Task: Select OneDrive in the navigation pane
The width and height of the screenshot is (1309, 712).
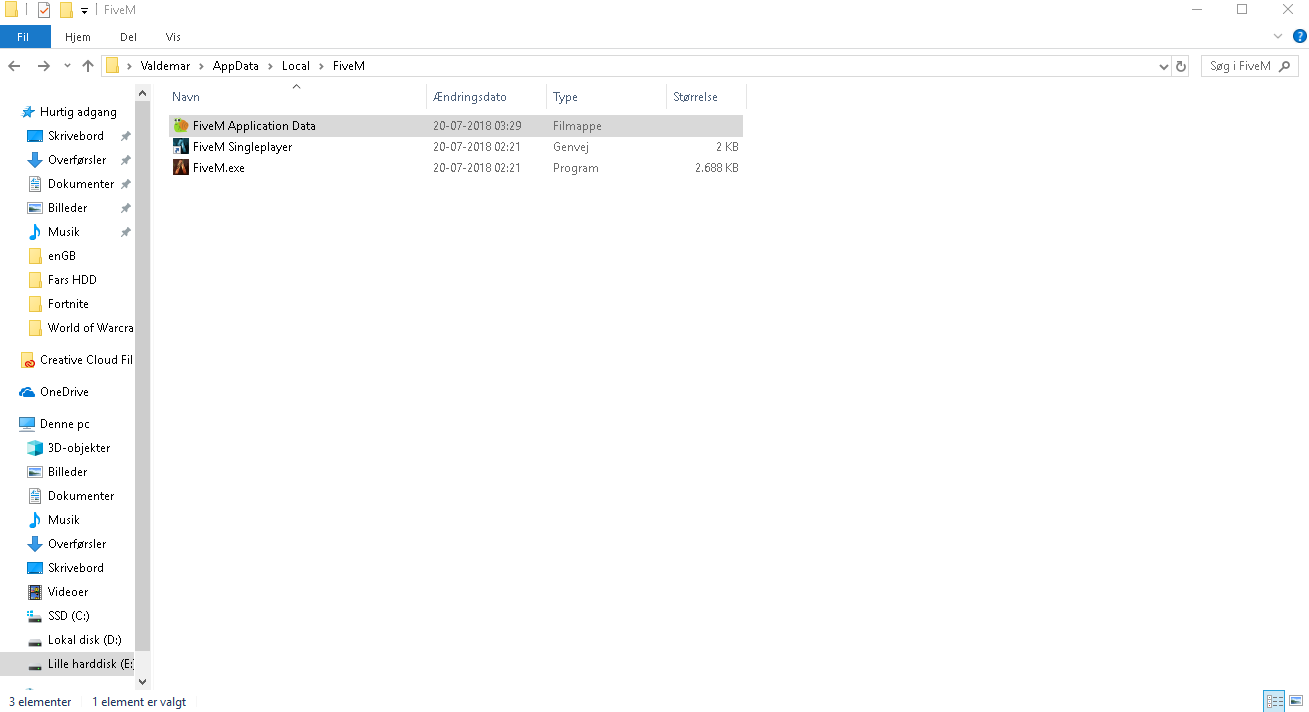Action: pos(64,392)
